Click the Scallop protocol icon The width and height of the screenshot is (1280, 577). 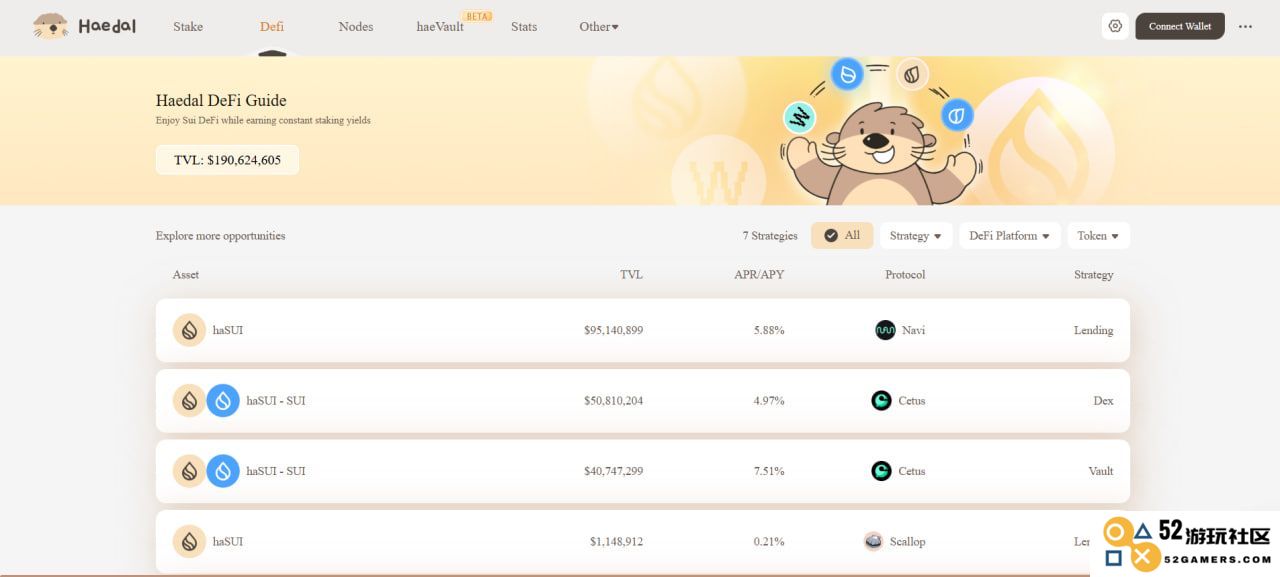coord(873,541)
